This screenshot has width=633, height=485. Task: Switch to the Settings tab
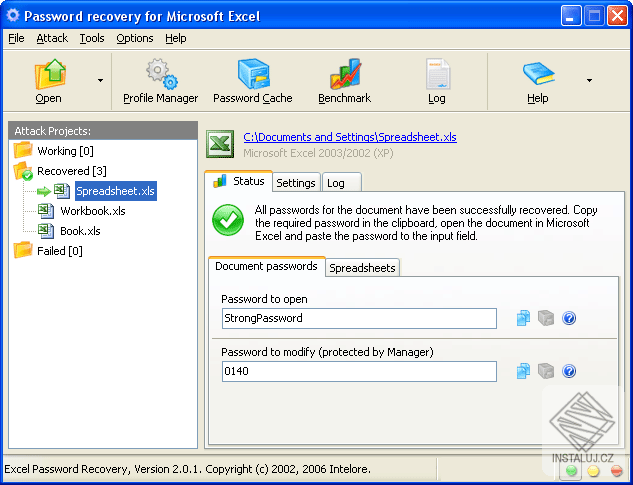coord(296,183)
